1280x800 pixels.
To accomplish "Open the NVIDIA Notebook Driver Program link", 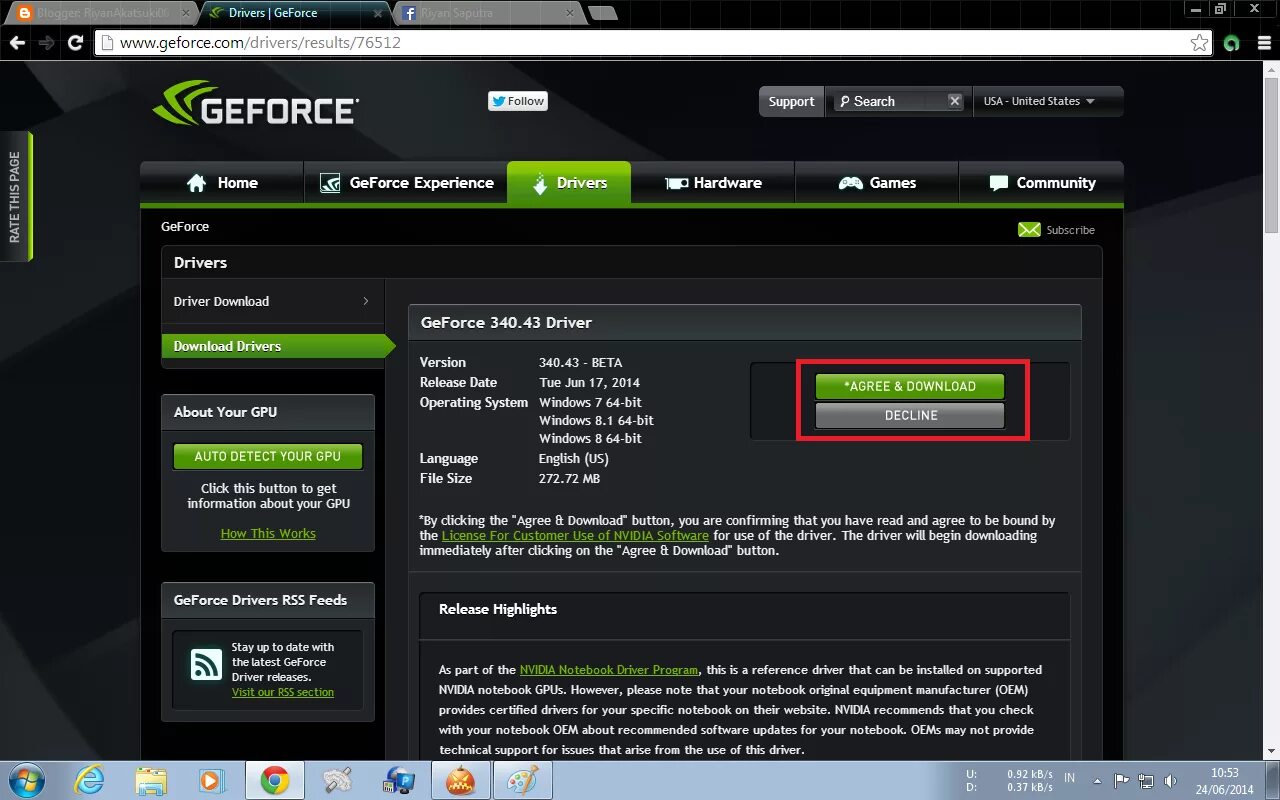I will point(609,670).
